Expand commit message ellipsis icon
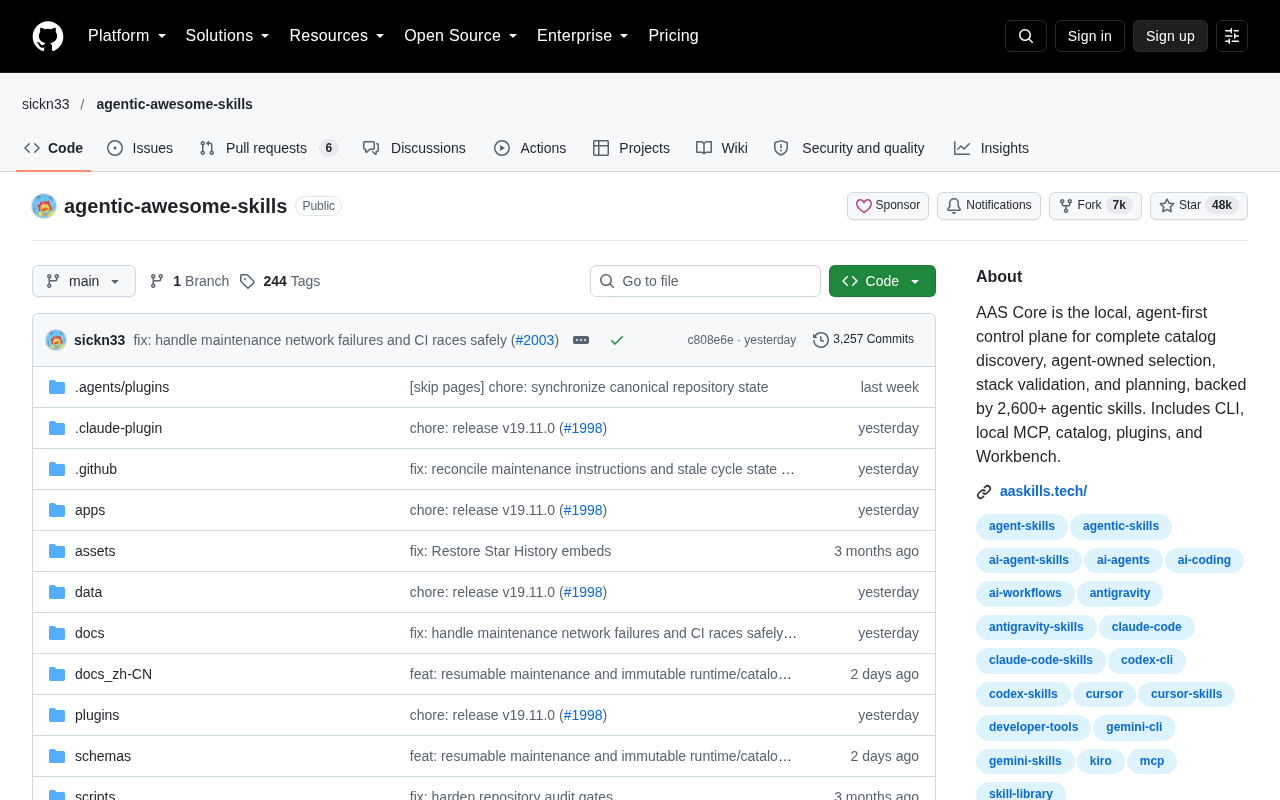The width and height of the screenshot is (1280, 800). [581, 340]
